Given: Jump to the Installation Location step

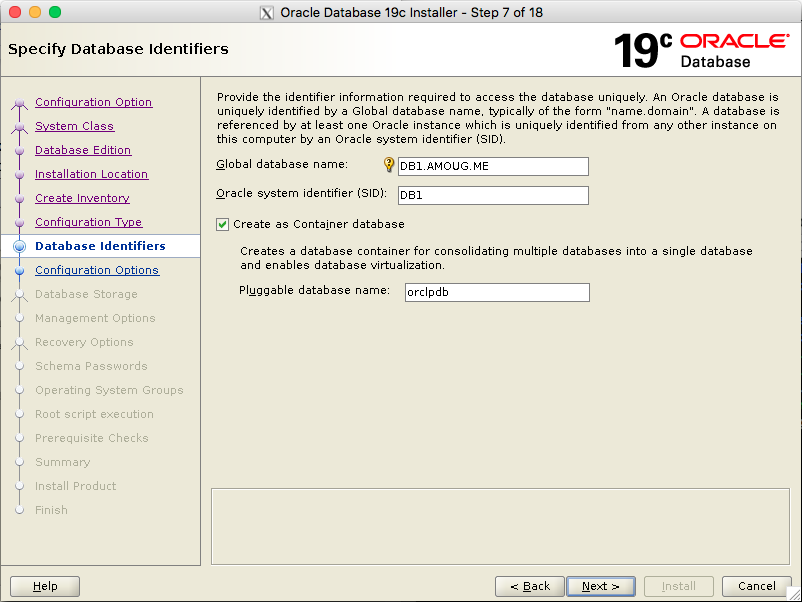Looking at the screenshot, I should point(91,174).
